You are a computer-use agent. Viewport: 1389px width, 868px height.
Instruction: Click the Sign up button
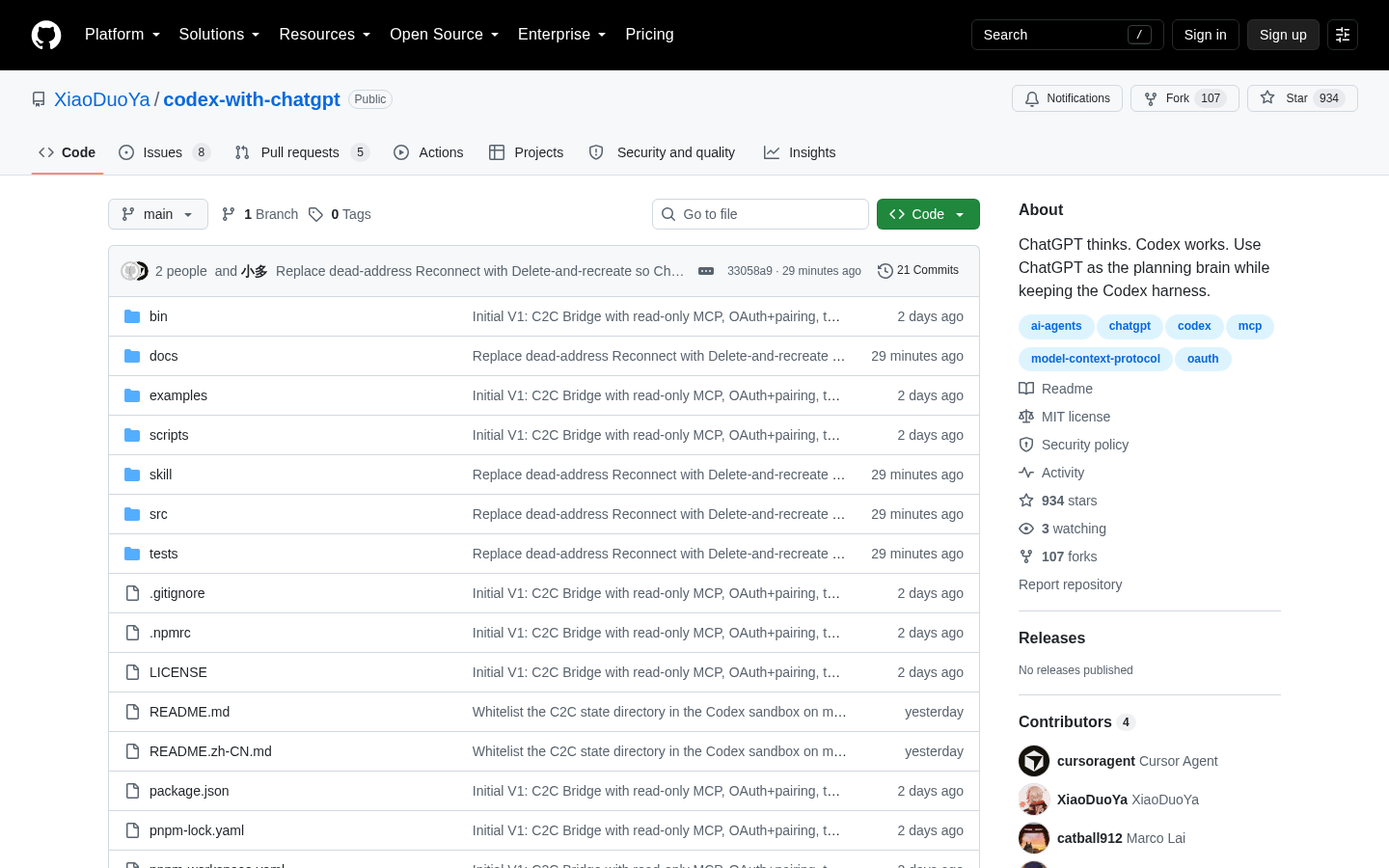click(x=1283, y=35)
